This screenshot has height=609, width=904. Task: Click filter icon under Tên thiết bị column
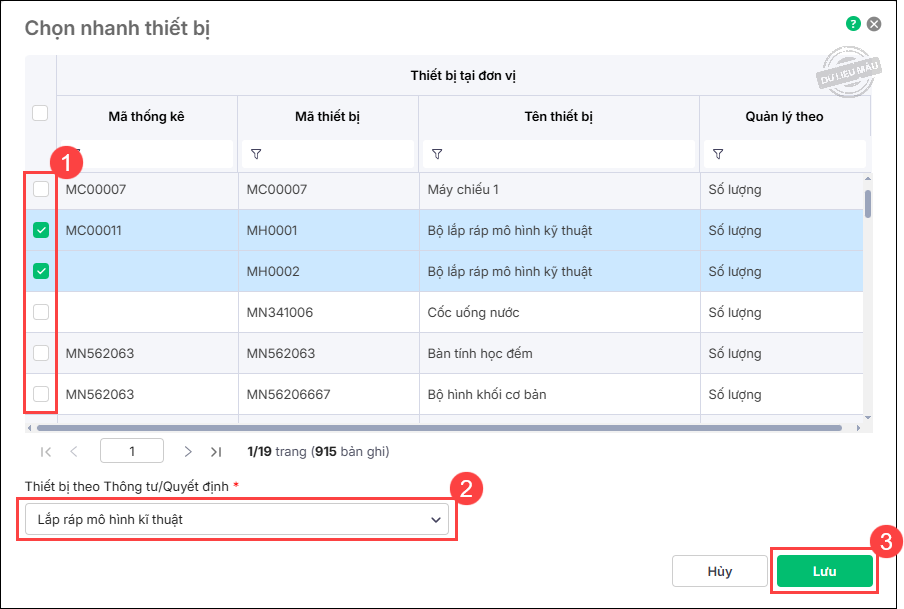pyautogui.click(x=437, y=154)
